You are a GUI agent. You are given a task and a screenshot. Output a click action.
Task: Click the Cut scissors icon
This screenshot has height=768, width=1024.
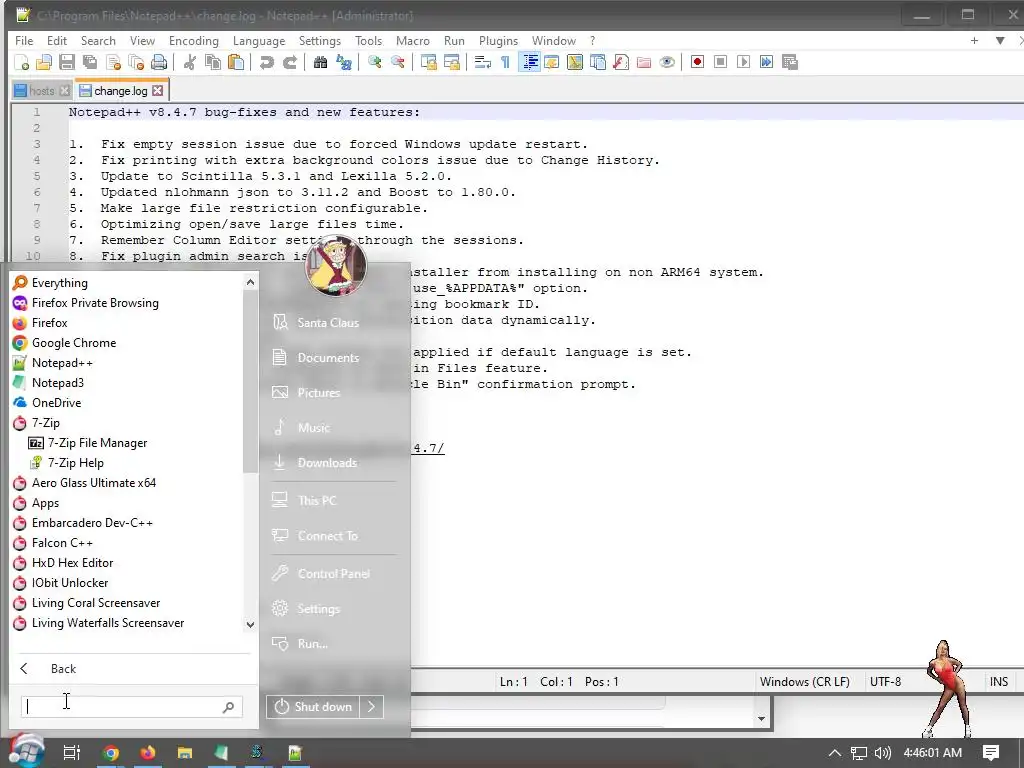[190, 63]
